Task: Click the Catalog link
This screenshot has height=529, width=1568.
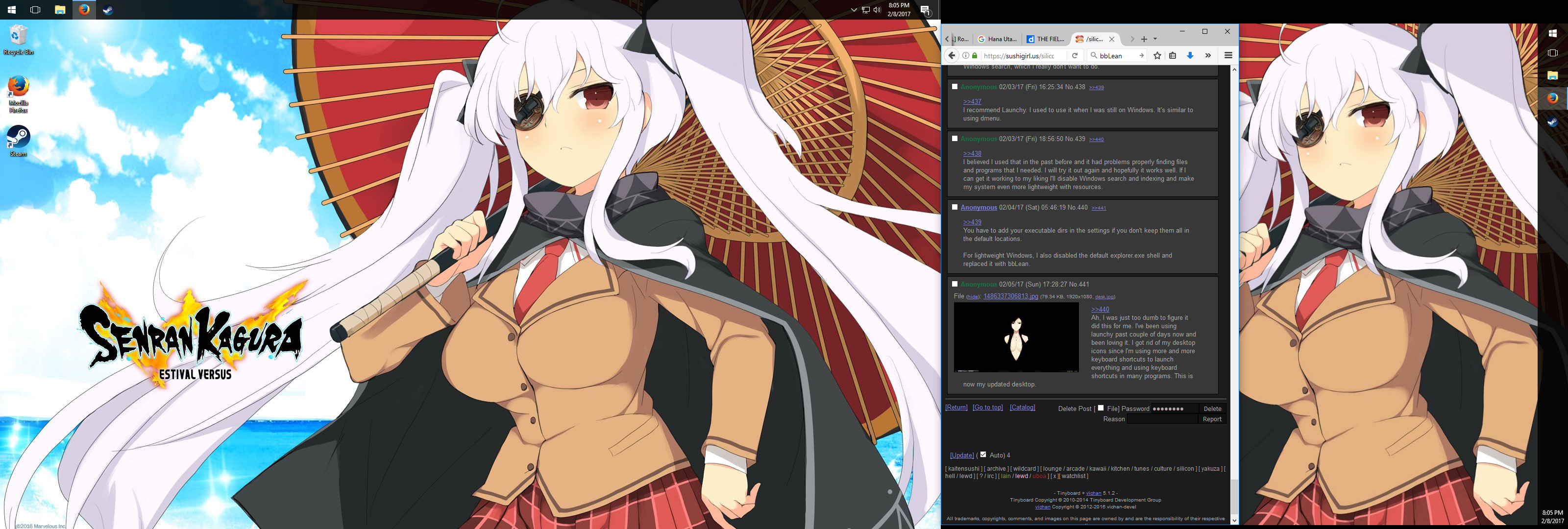Action: coord(1022,407)
